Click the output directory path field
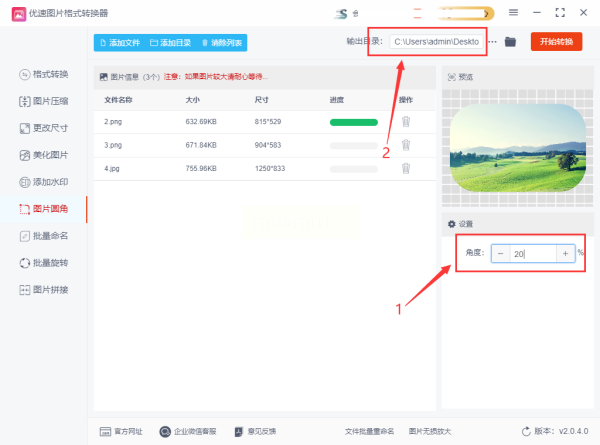Viewport: 600px width, 445px height. click(436, 42)
